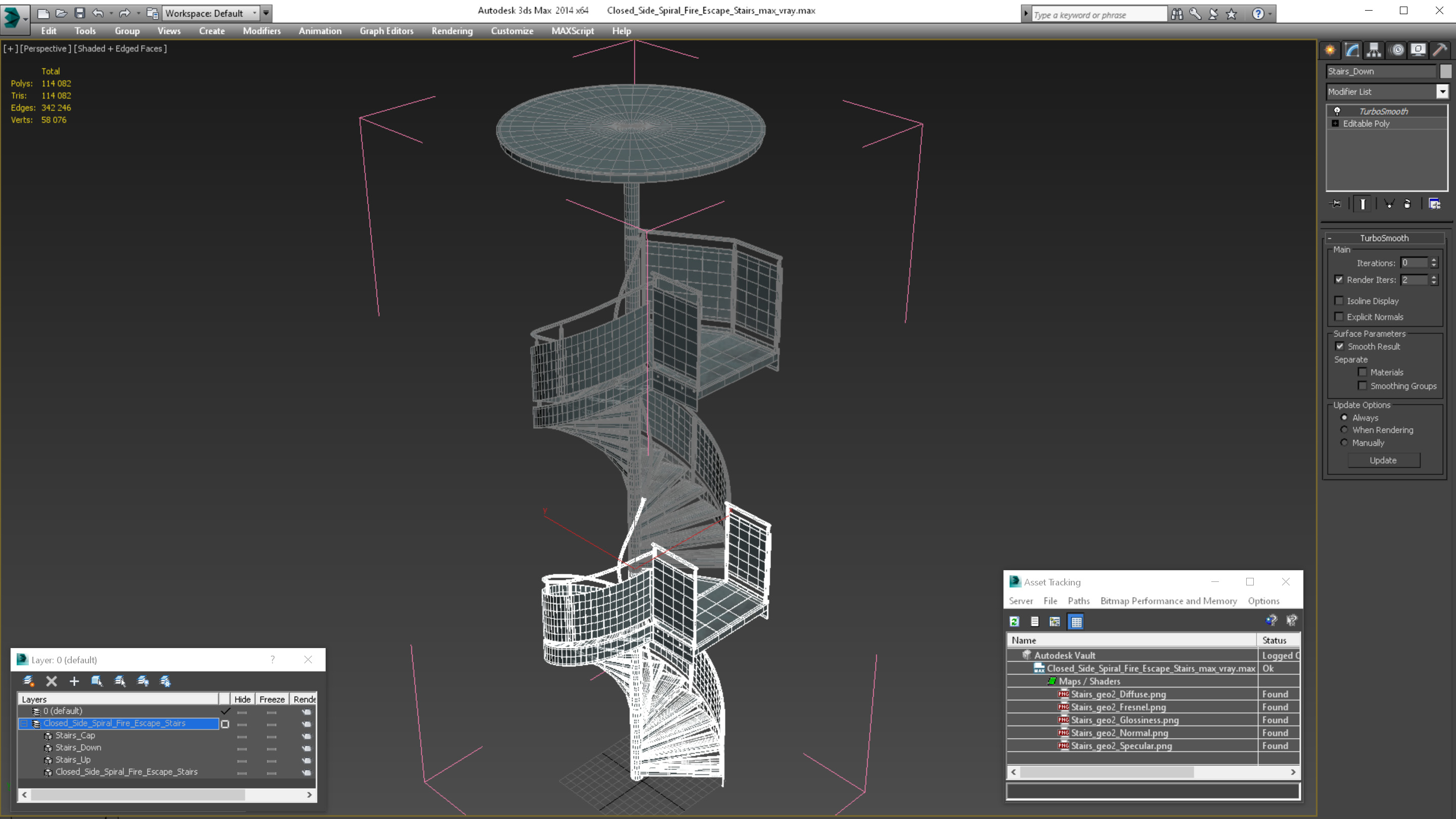Viewport: 1456px width, 819px height.
Task: Open the Modifiers menu
Action: 262,31
